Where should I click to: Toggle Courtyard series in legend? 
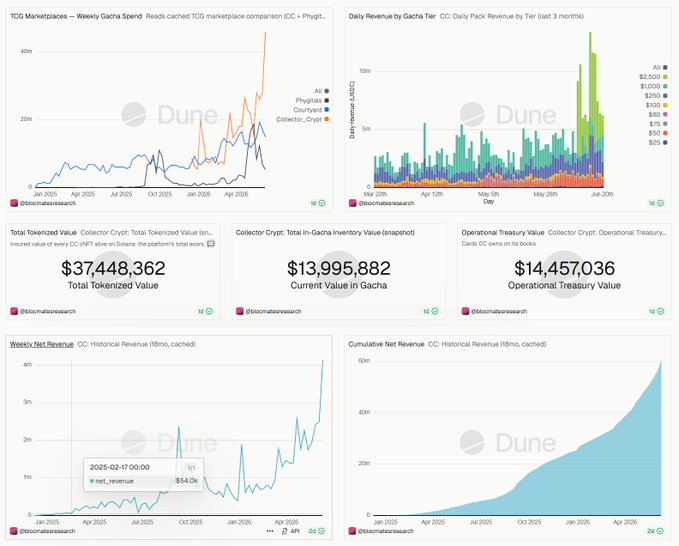tap(311, 110)
